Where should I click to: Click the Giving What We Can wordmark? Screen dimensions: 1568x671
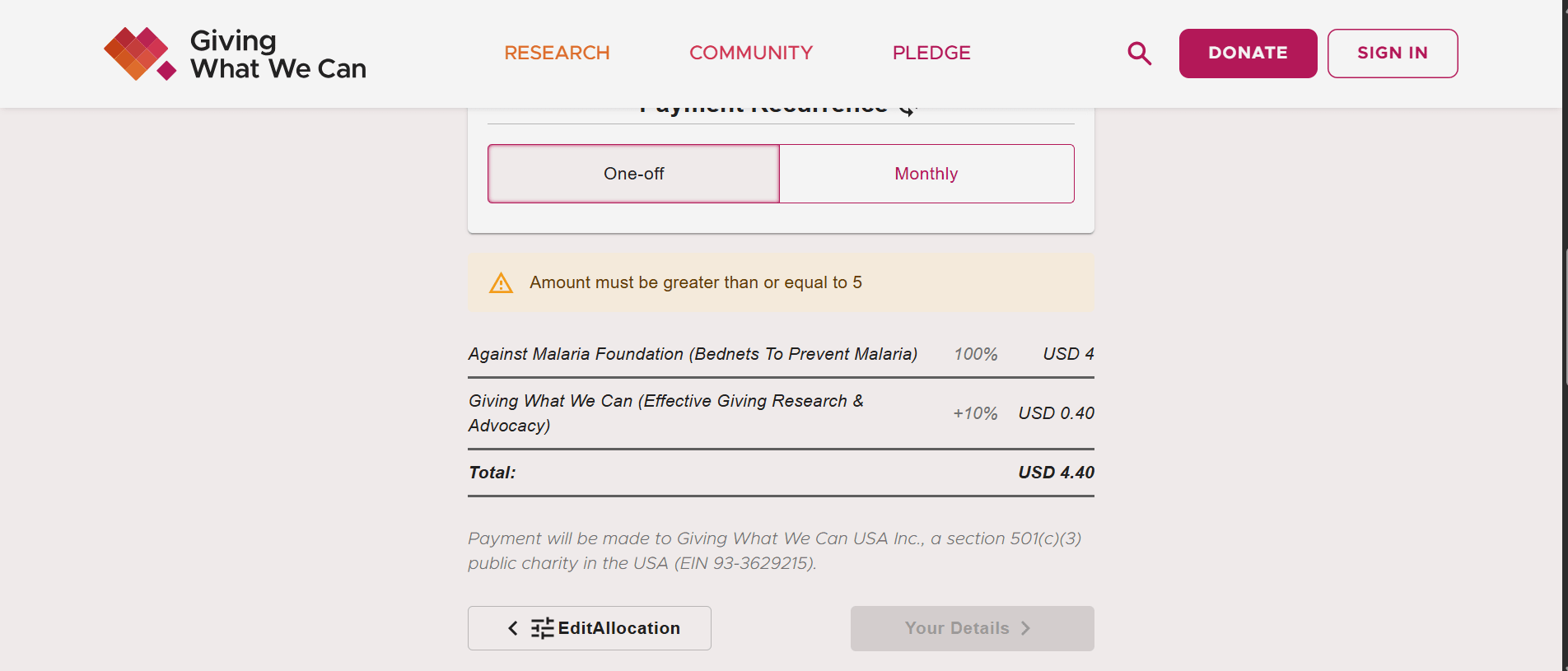tap(278, 54)
